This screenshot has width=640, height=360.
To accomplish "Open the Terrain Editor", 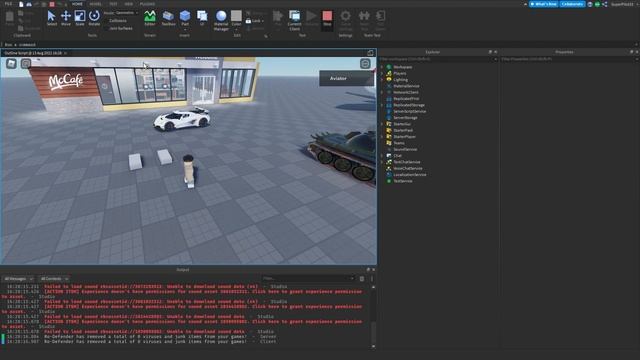I will [150, 18].
